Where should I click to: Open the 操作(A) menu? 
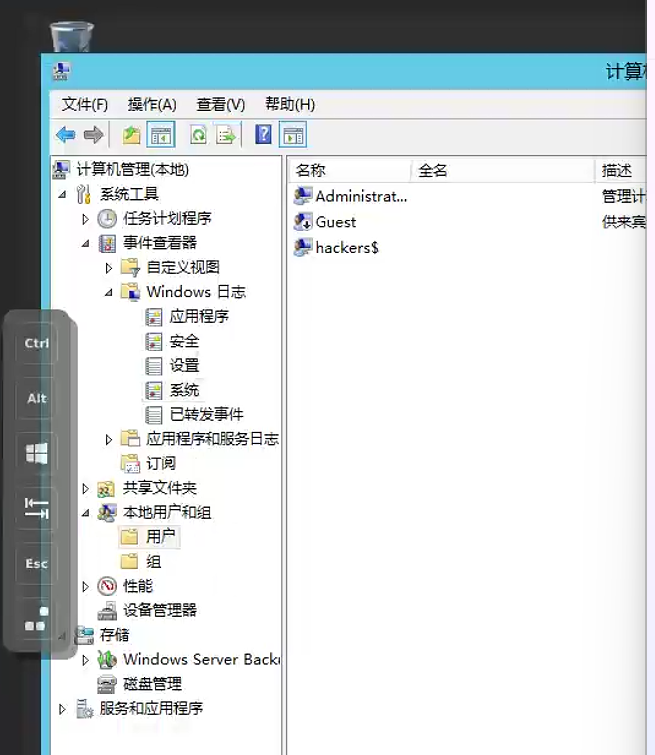[152, 104]
